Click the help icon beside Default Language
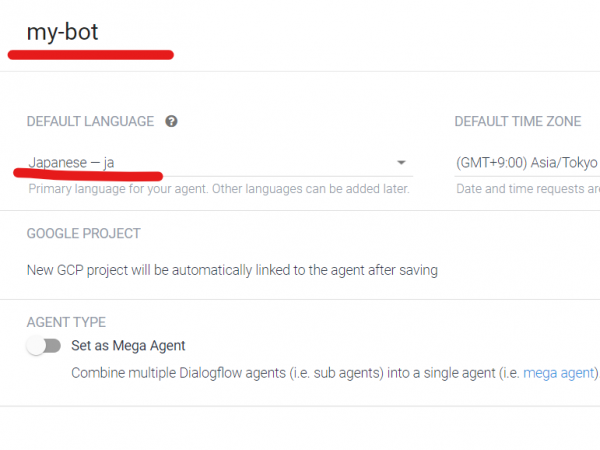 (x=171, y=121)
